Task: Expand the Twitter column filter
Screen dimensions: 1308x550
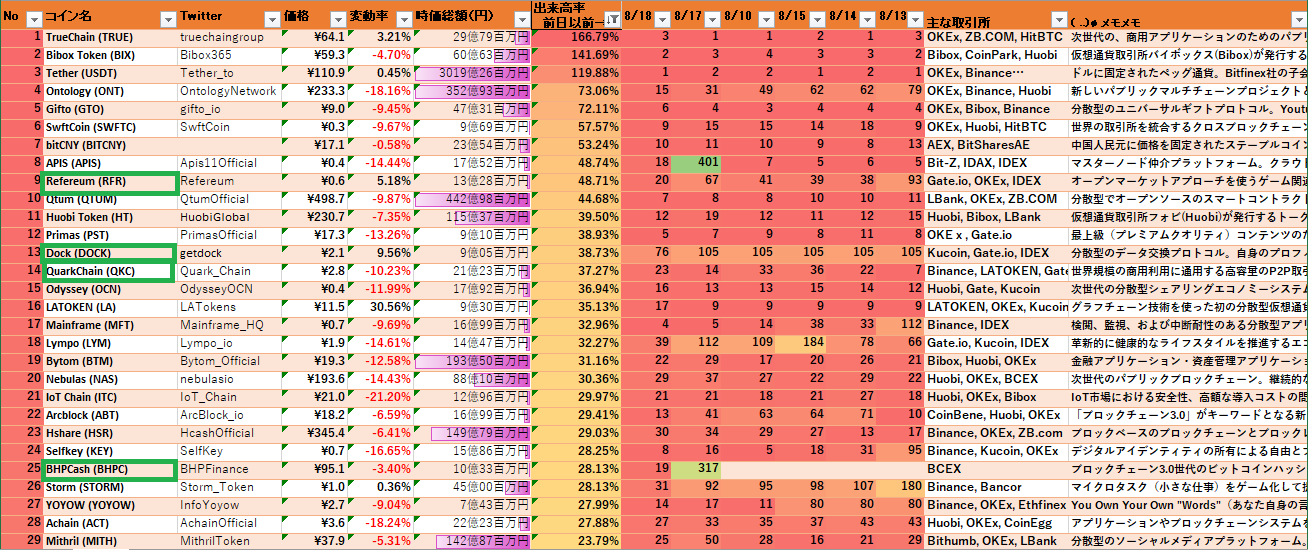Action: 271,19
